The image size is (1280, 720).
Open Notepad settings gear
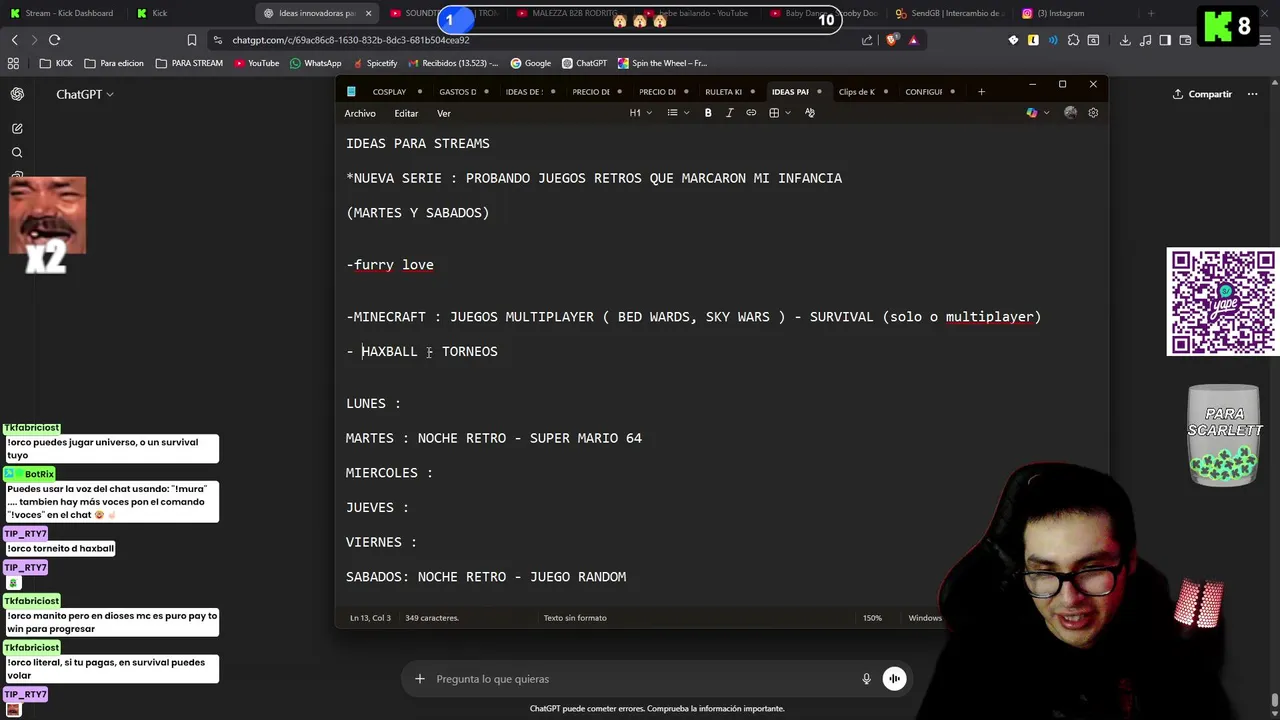1093,113
